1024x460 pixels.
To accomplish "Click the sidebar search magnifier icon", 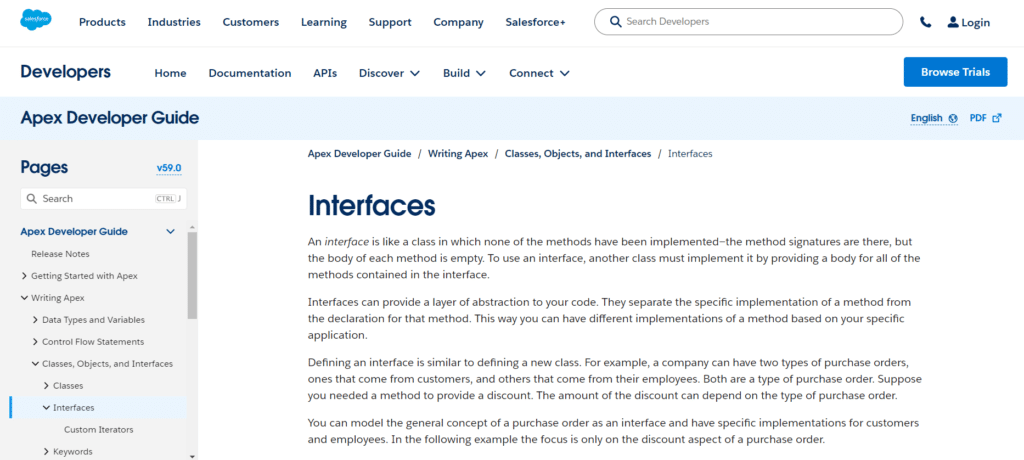I will point(32,199).
